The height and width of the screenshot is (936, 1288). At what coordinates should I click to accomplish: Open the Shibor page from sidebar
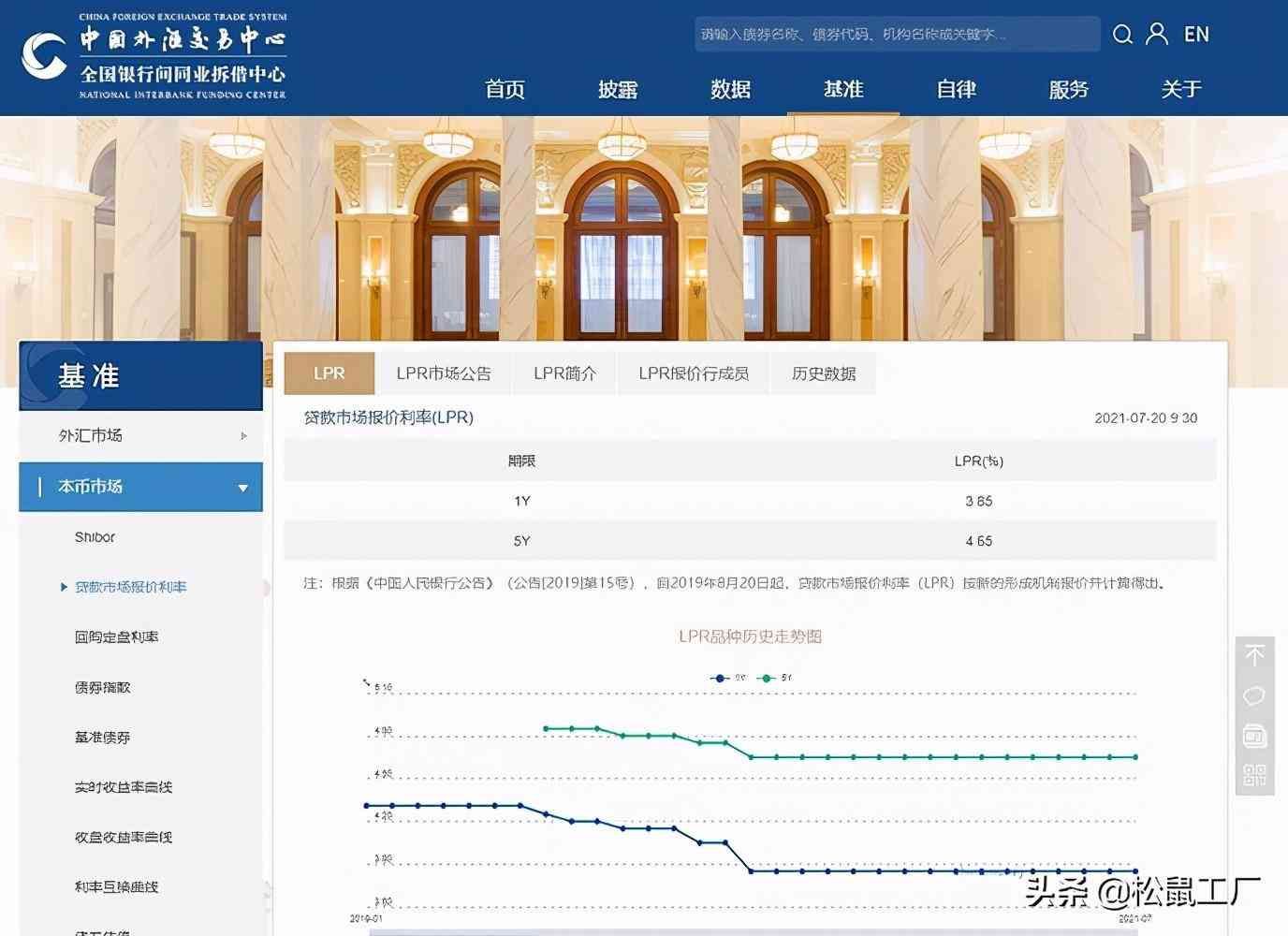tap(94, 537)
